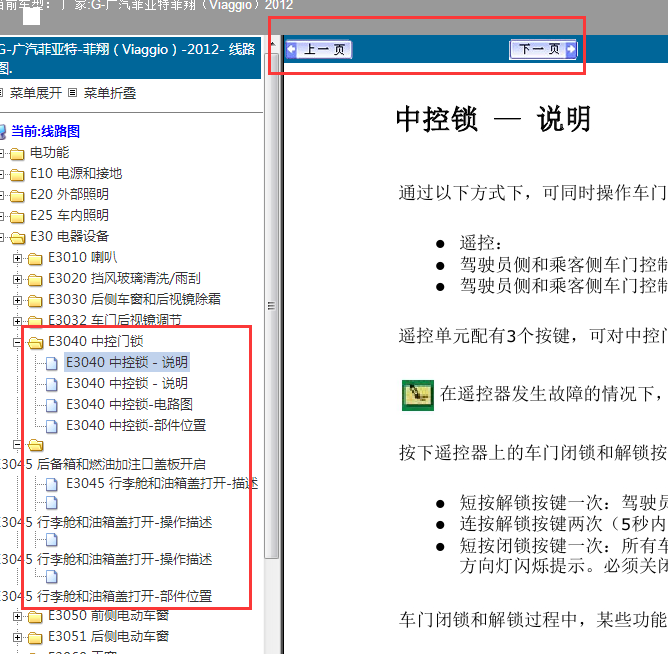Open the 当前:线路图 root node
This screenshot has height=654, width=668.
pos(46,131)
